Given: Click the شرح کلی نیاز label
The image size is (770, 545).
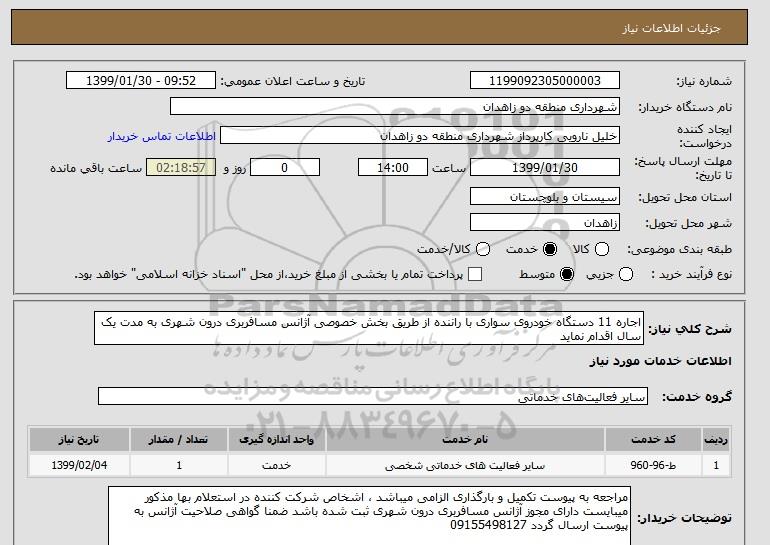Looking at the screenshot, I should pyautogui.click(x=690, y=329).
